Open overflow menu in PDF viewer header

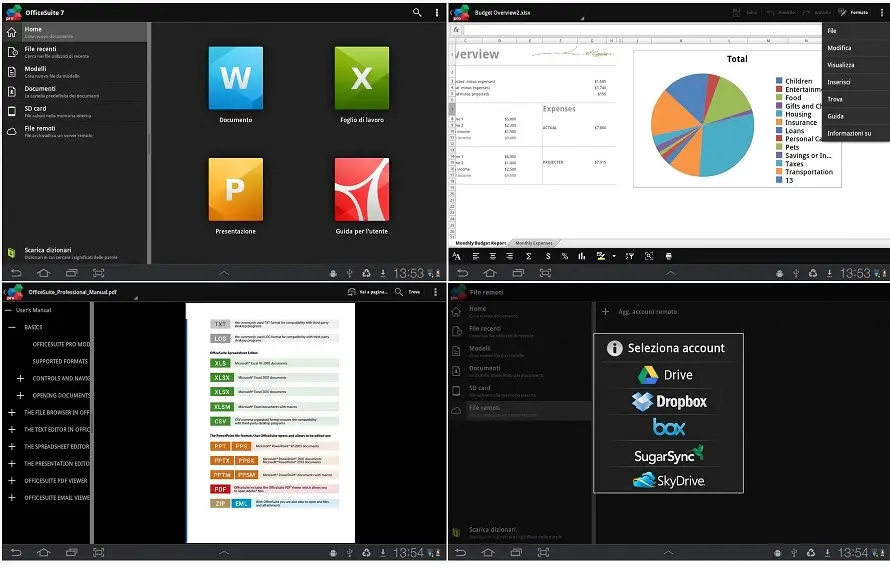click(x=435, y=292)
